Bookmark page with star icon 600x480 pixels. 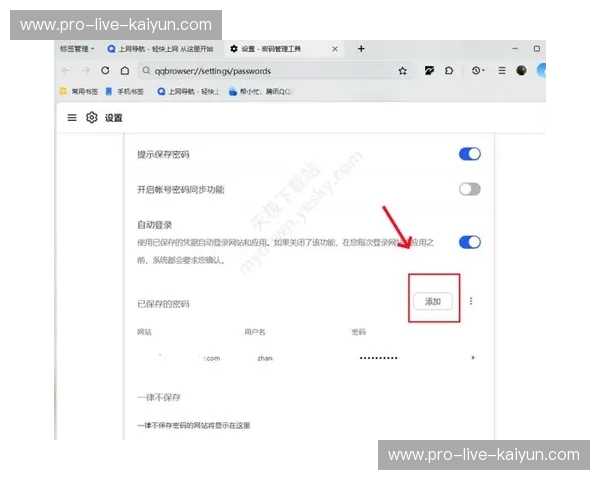click(x=402, y=71)
